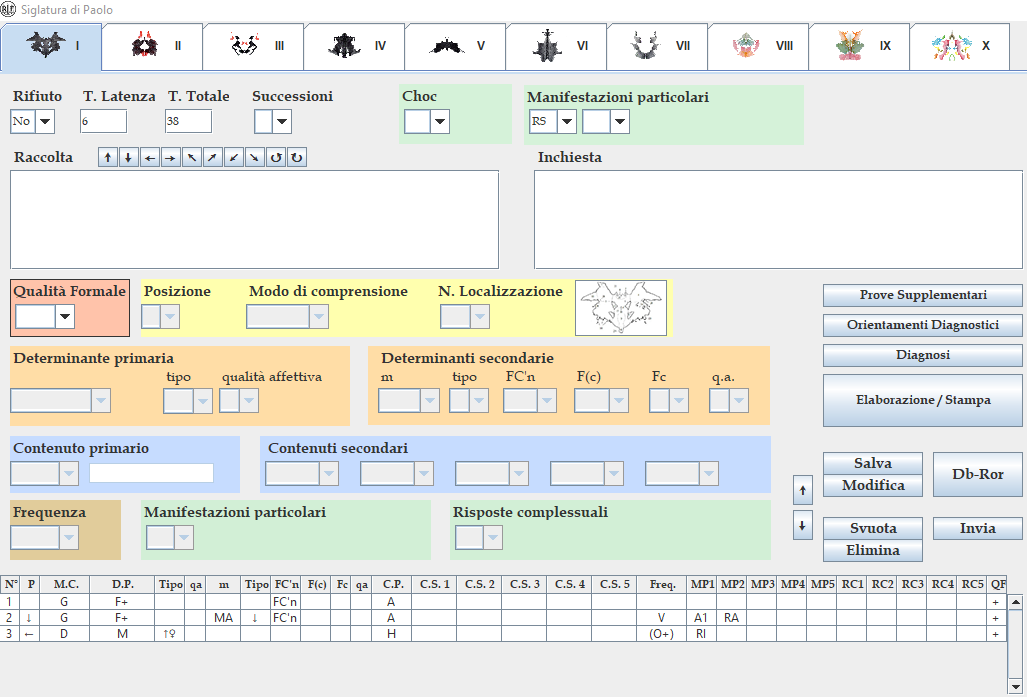Open the N. Localizzazione dropdown

coord(480,317)
